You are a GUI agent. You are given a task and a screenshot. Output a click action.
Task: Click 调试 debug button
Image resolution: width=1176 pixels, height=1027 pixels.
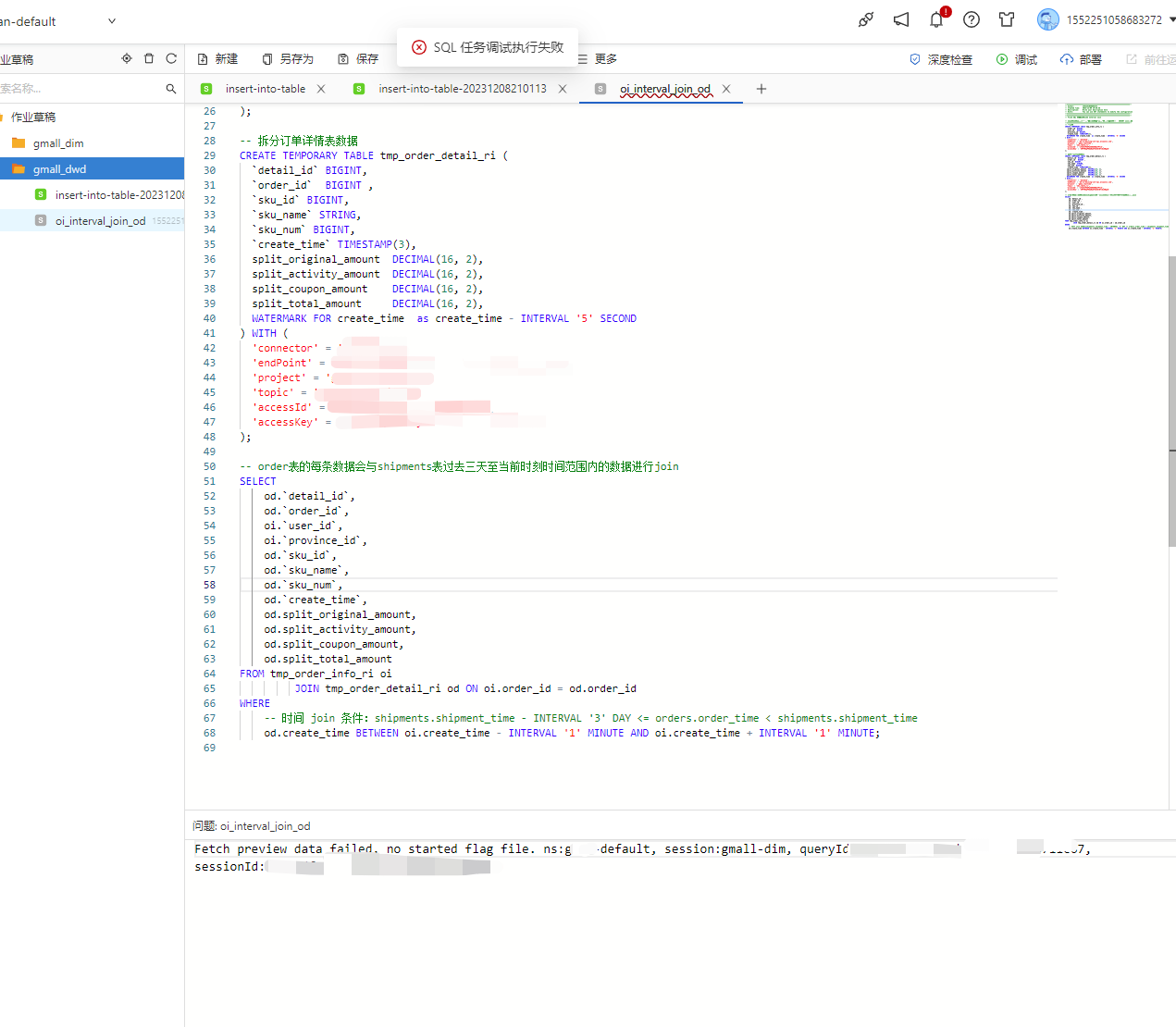(x=1017, y=59)
